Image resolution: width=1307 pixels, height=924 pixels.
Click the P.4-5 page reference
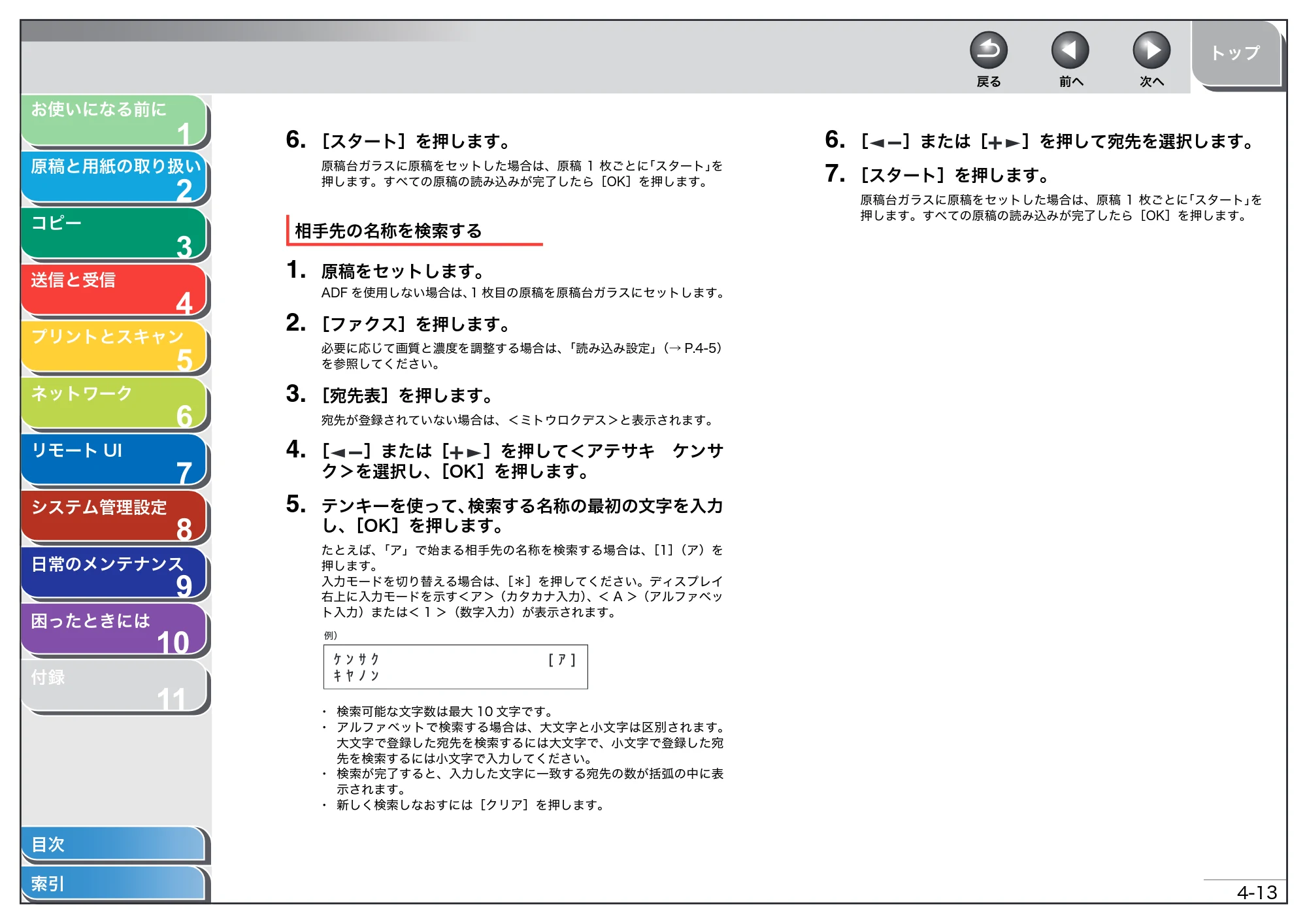pyautogui.click(x=700, y=348)
